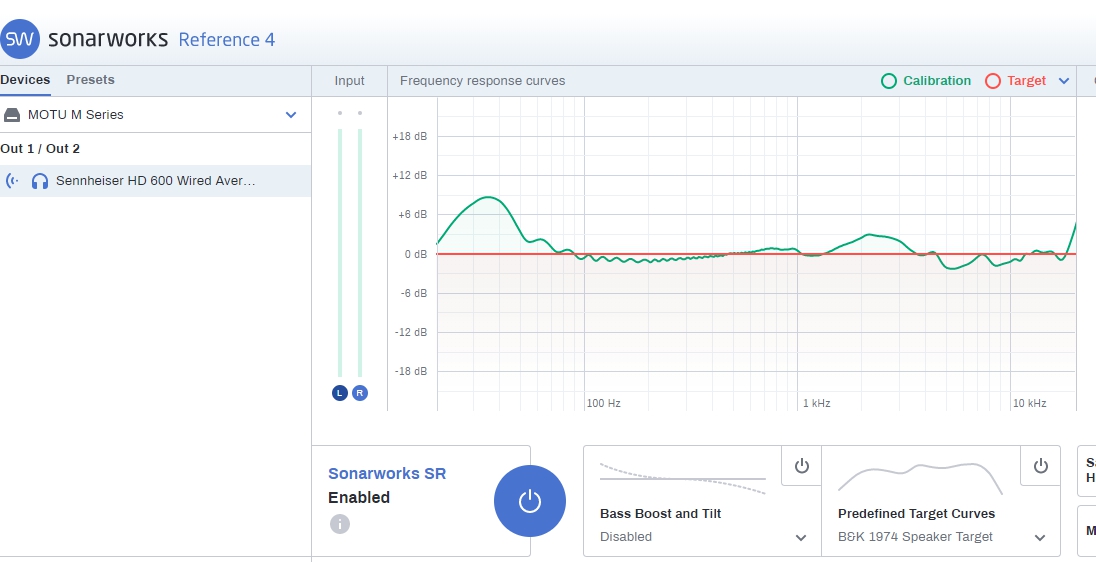Click the bass tilt curve preview graphic
The width and height of the screenshot is (1096, 562).
(x=683, y=478)
